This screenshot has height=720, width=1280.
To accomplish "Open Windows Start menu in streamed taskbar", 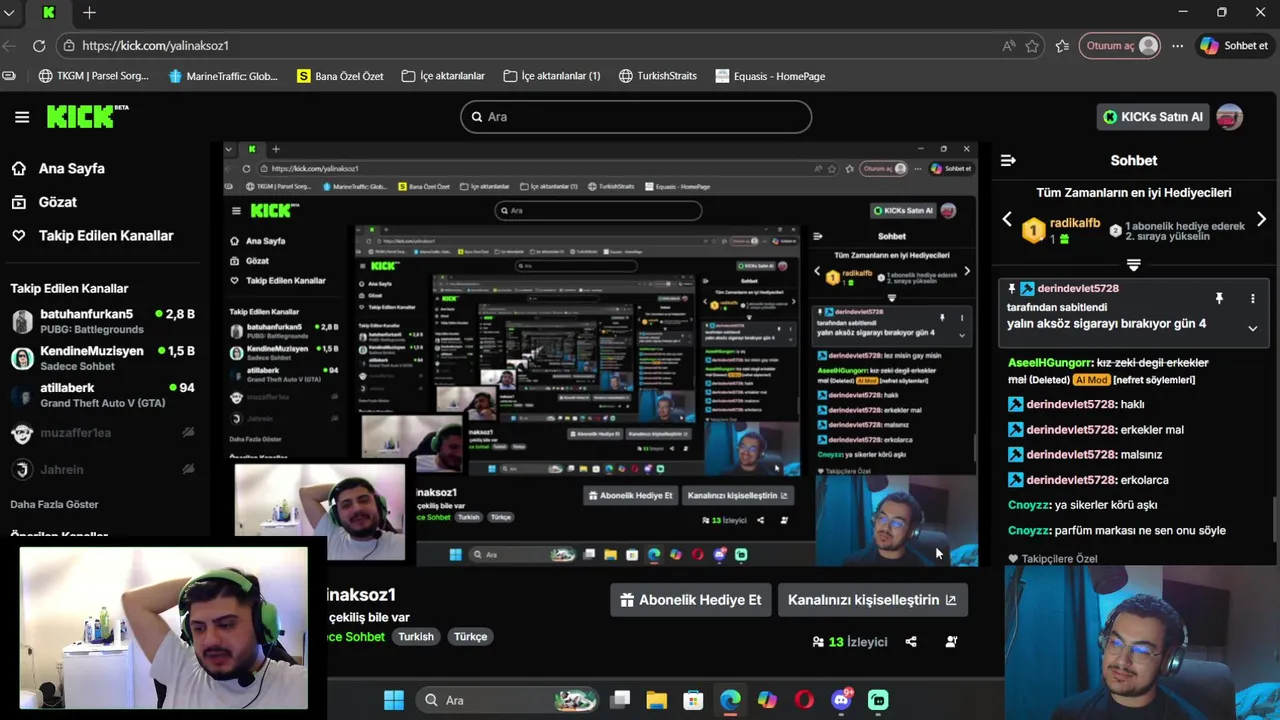I will [x=394, y=700].
